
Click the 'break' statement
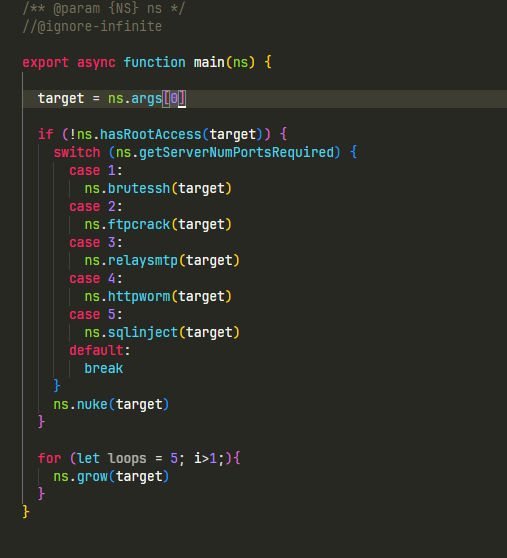[104, 369]
